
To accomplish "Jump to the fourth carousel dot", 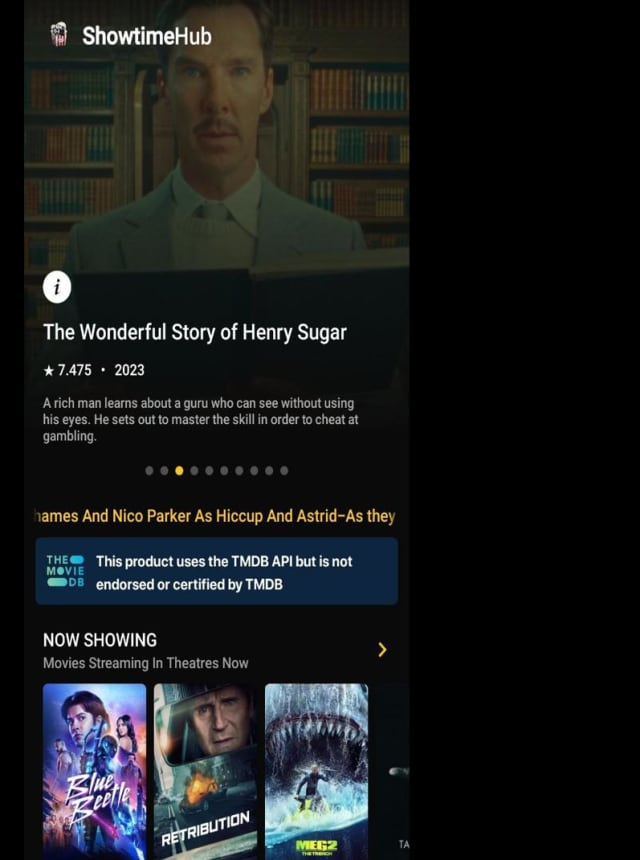I will (194, 471).
